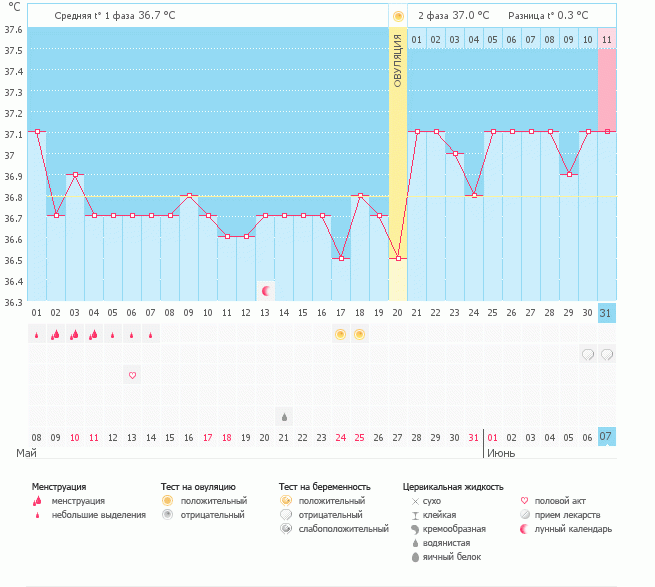Click the month label Июнь
This screenshot has width=655, height=587.
[501, 453]
